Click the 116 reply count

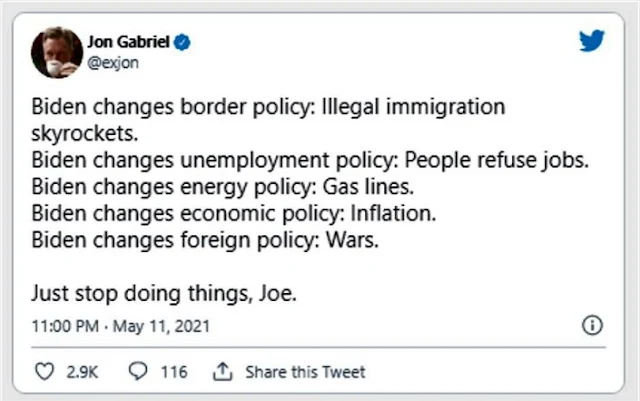[174, 372]
